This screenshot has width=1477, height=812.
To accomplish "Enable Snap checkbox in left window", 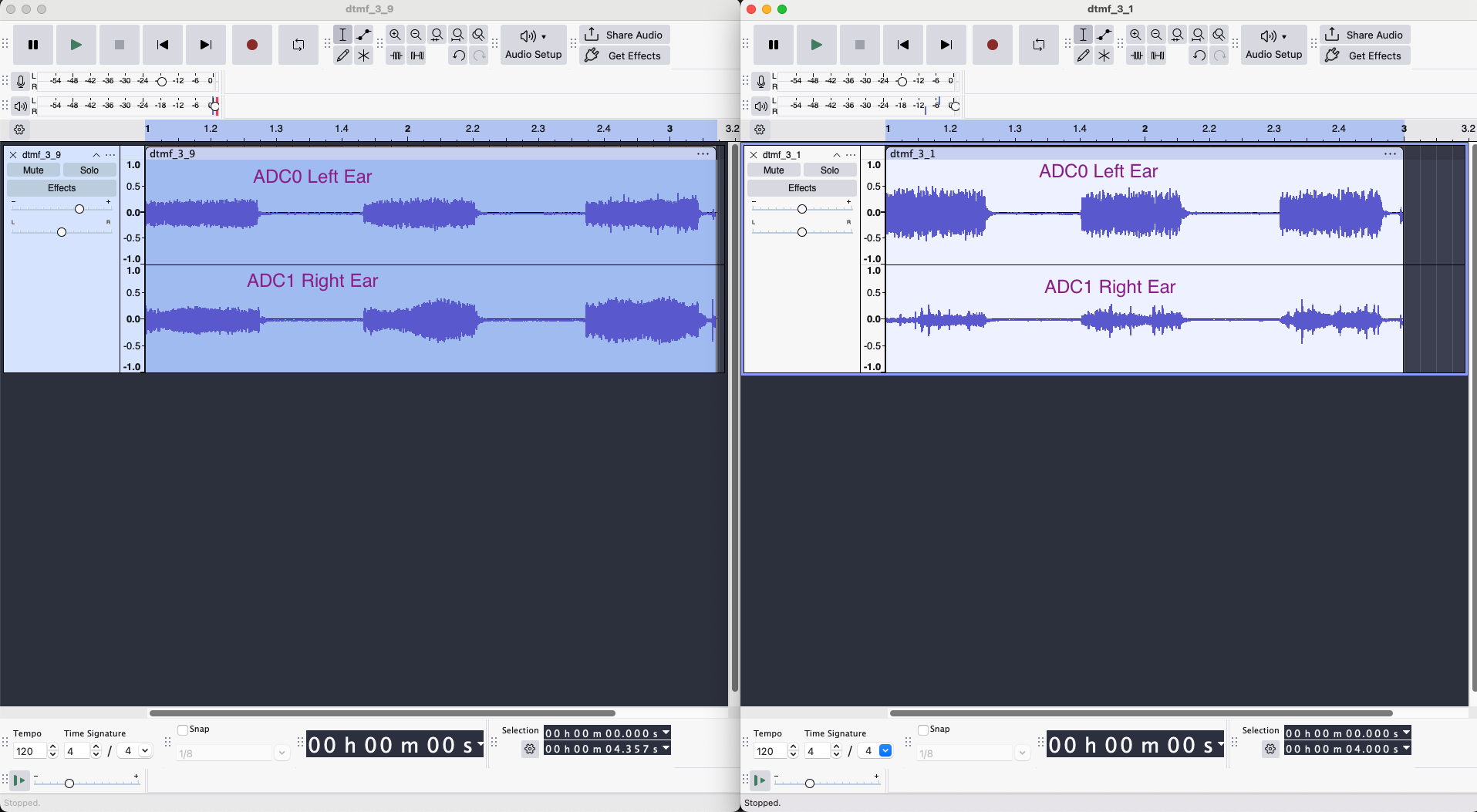I will [x=183, y=729].
